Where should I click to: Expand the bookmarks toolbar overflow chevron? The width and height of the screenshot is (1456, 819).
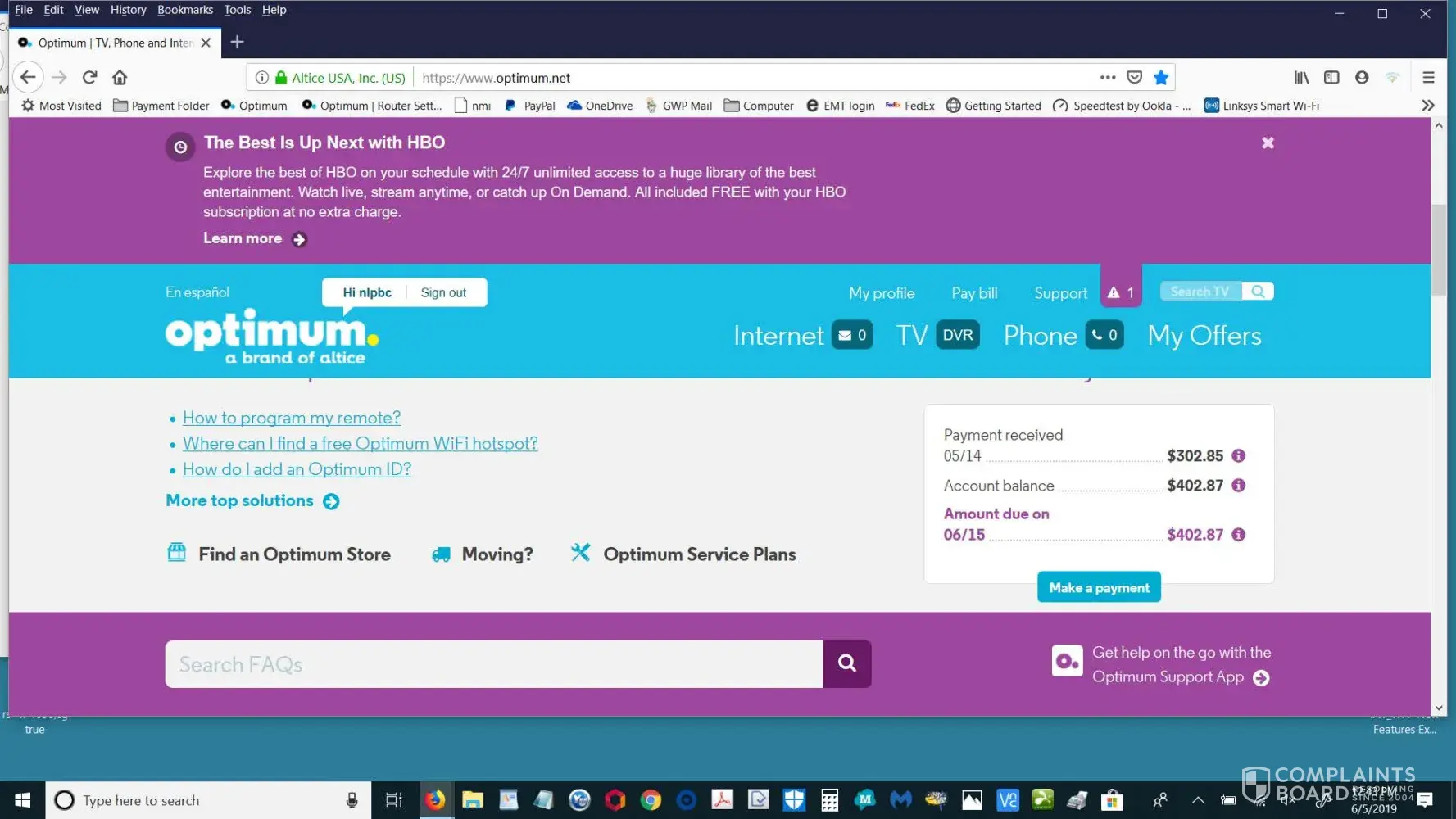(x=1427, y=106)
